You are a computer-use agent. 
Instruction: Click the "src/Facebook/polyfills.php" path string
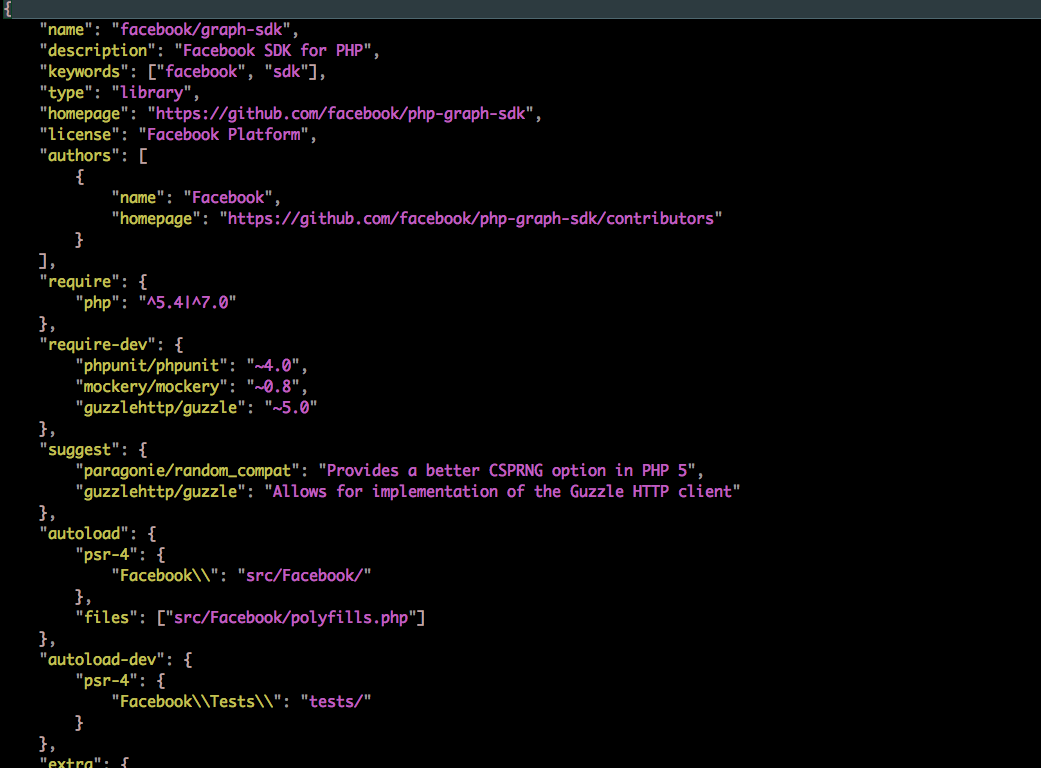[291, 618]
